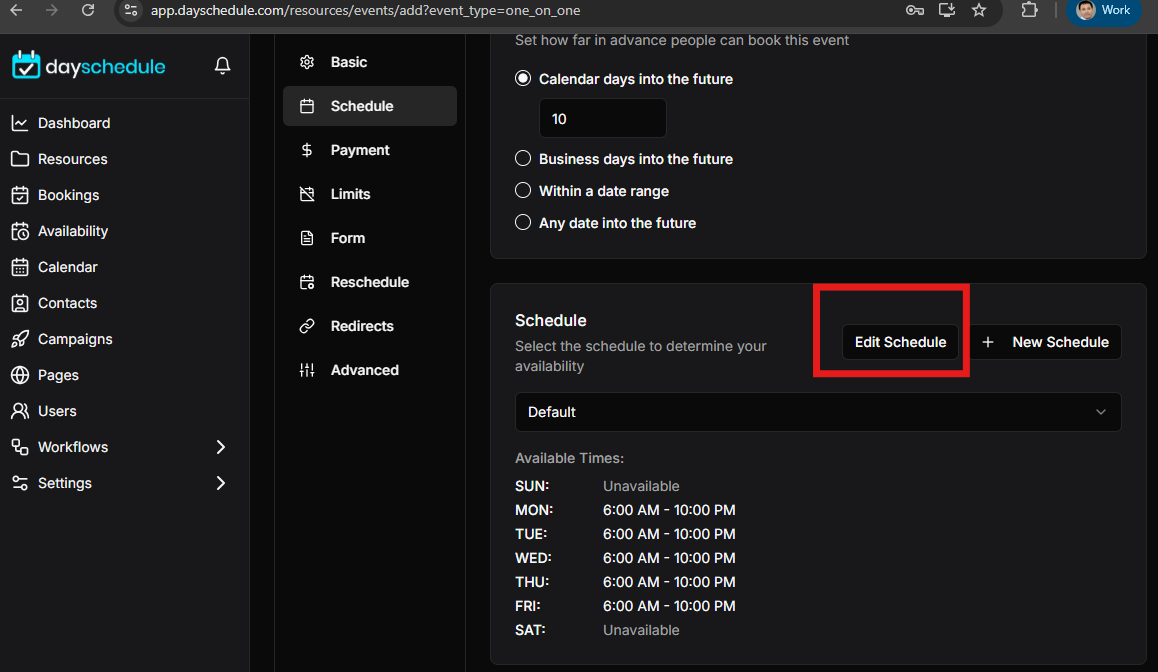The height and width of the screenshot is (672, 1158).
Task: Expand the Settings submenu arrow
Action: pyautogui.click(x=220, y=483)
